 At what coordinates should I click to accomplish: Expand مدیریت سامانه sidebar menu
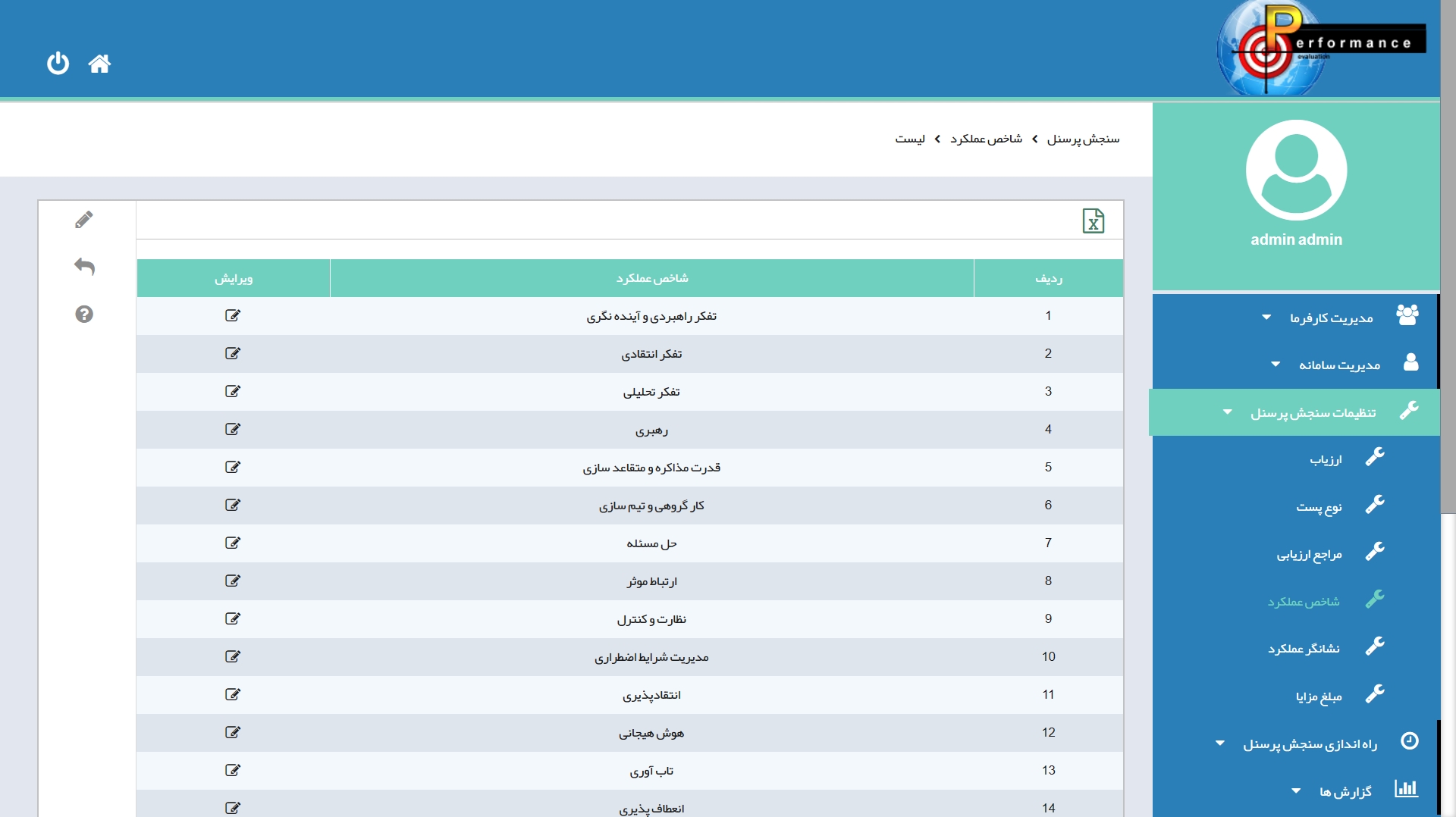(x=1338, y=365)
